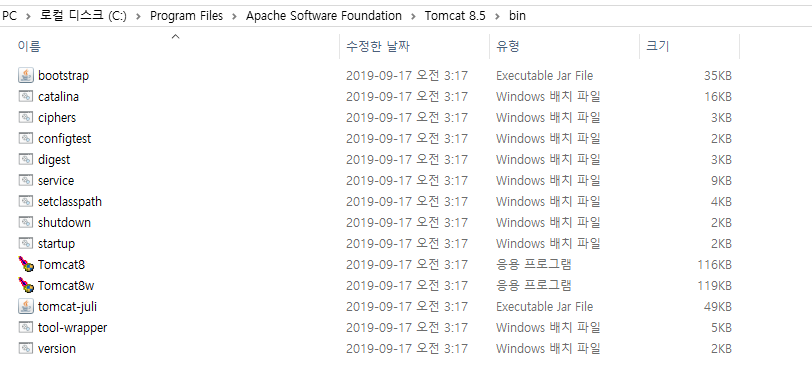Viewport: 812px width, 378px height.
Task: Sort by the 크기 column header
Action: click(x=658, y=46)
